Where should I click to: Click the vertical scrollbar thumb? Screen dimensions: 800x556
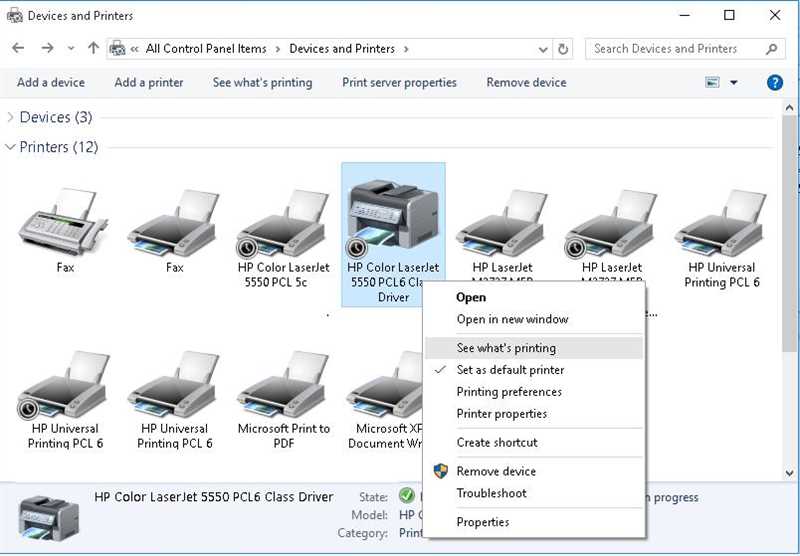(789, 234)
